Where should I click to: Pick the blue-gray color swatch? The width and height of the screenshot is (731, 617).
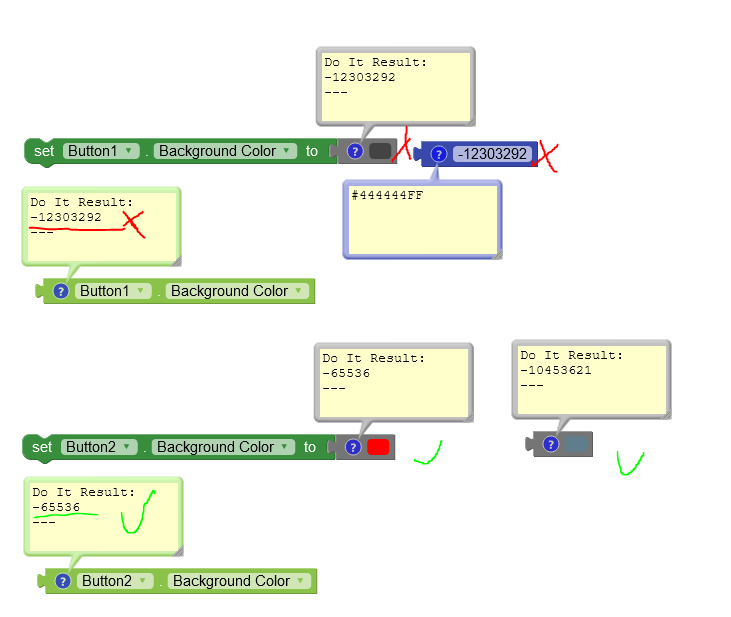coord(576,444)
